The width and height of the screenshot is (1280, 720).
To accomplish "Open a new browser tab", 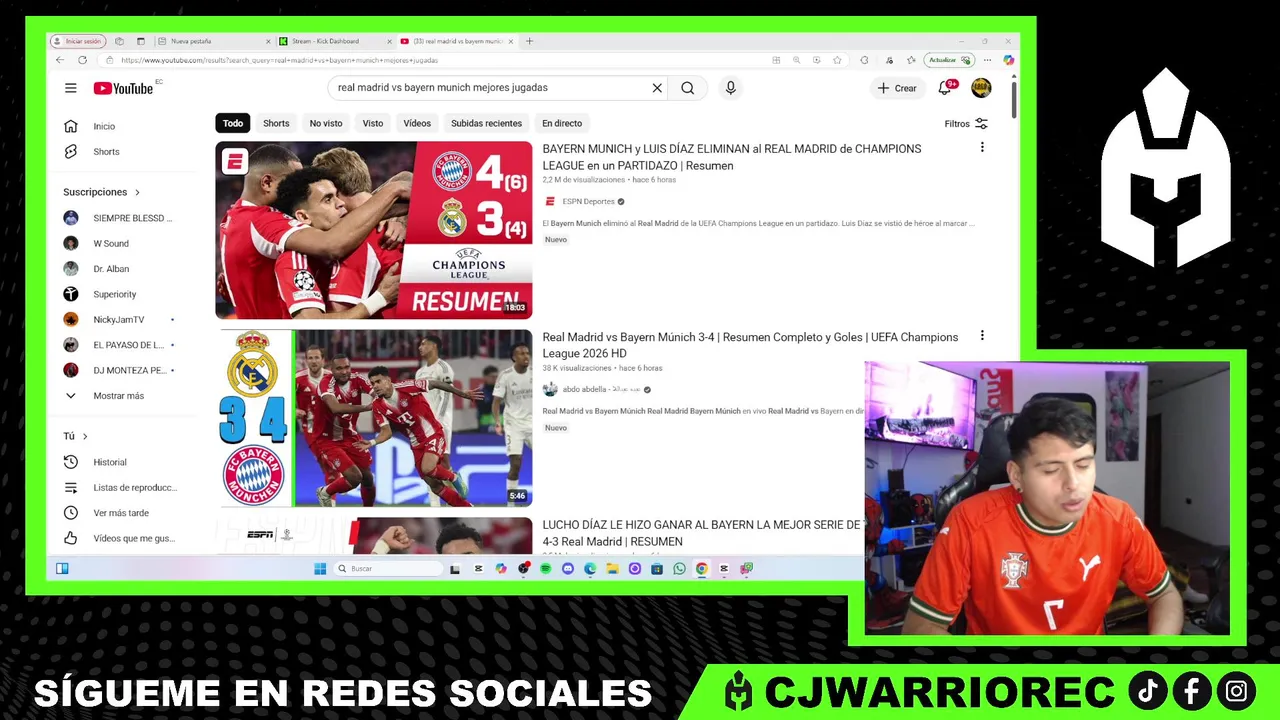I will pos(530,41).
